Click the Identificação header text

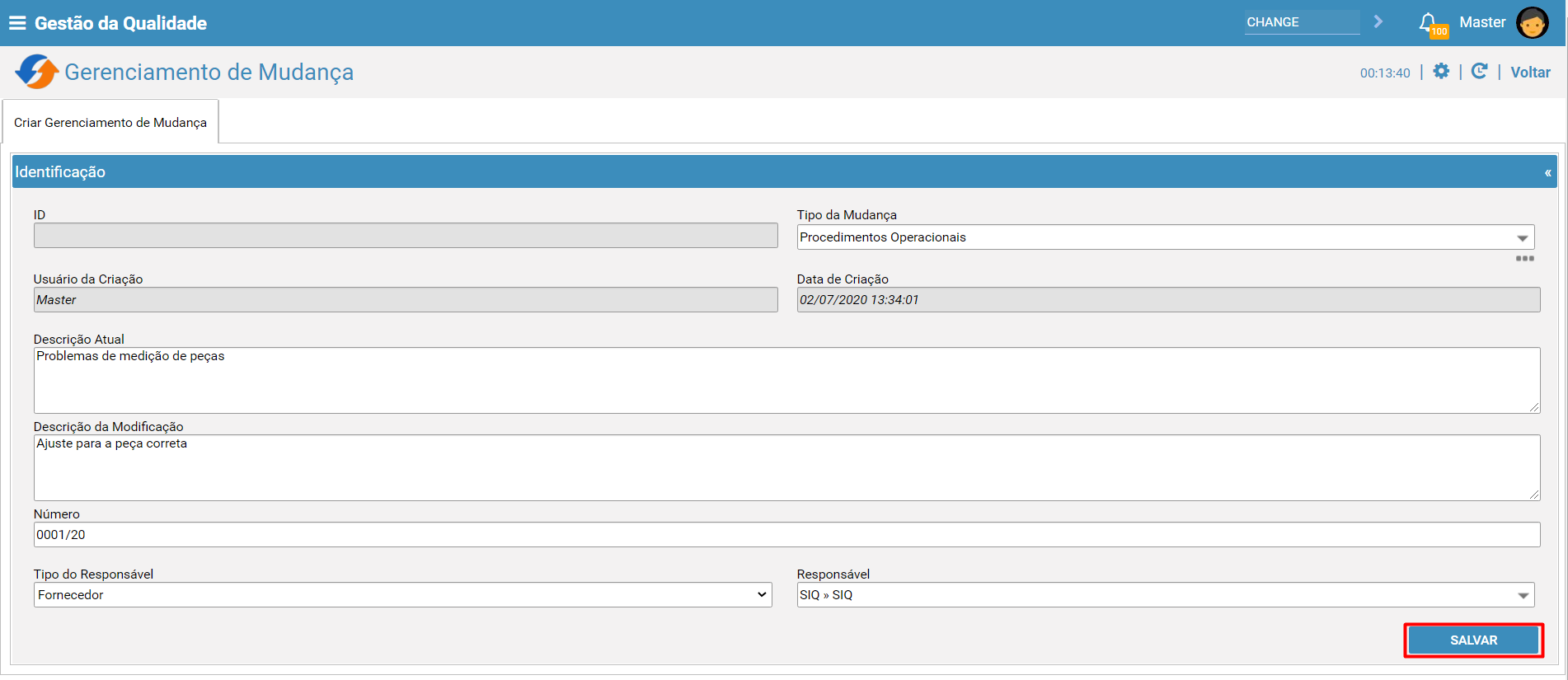[x=60, y=172]
